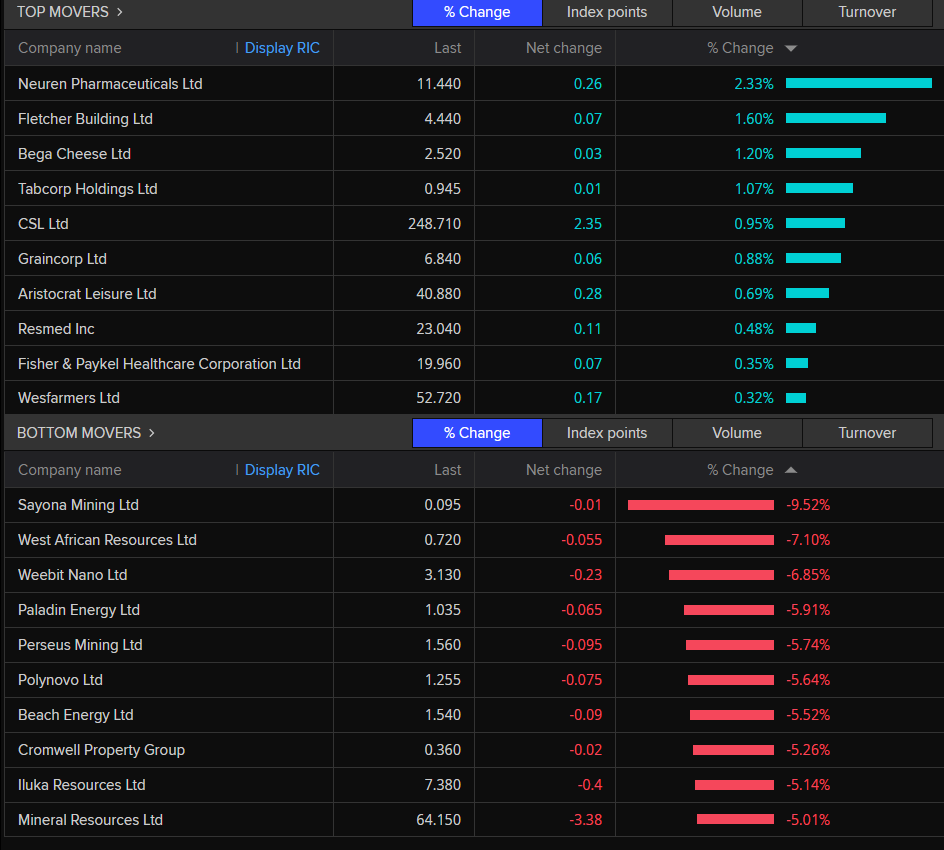The width and height of the screenshot is (944, 850).
Task: Click -5.91% value for Paladin Energy
Action: [x=808, y=610]
